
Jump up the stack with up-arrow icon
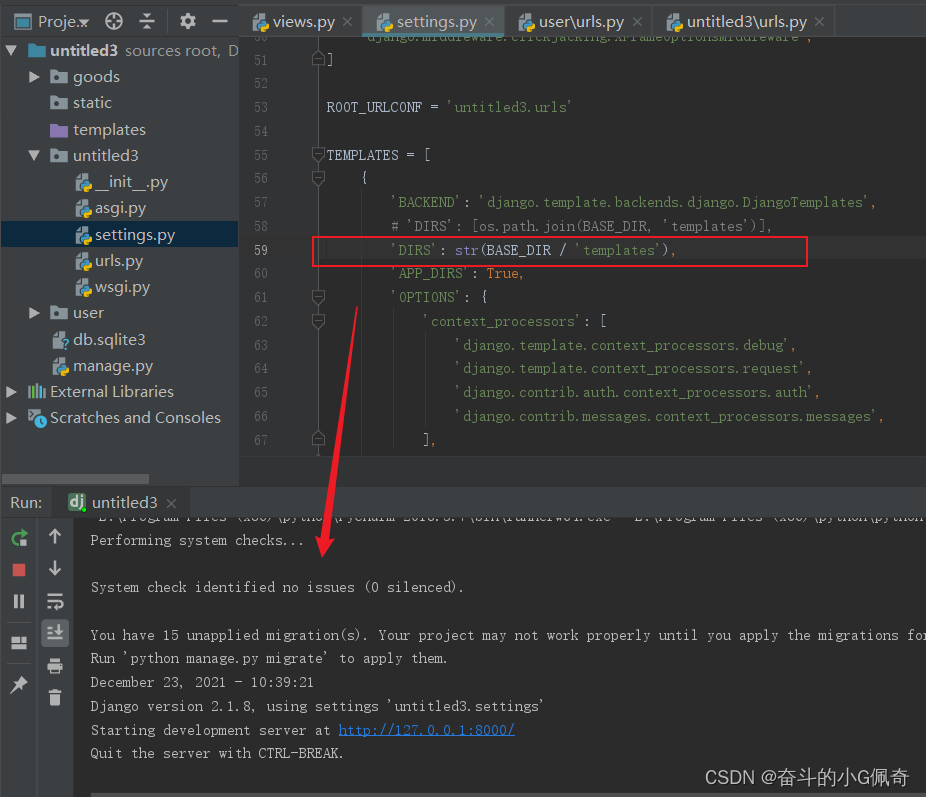pos(55,536)
